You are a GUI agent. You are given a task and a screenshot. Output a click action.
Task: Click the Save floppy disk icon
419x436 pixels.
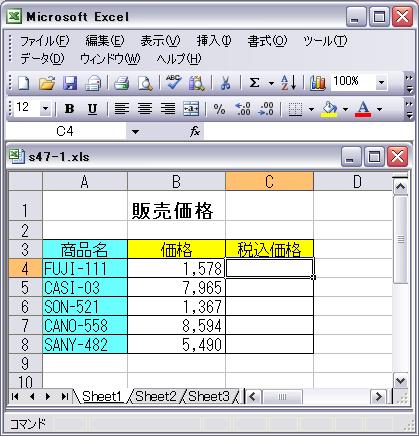70,83
